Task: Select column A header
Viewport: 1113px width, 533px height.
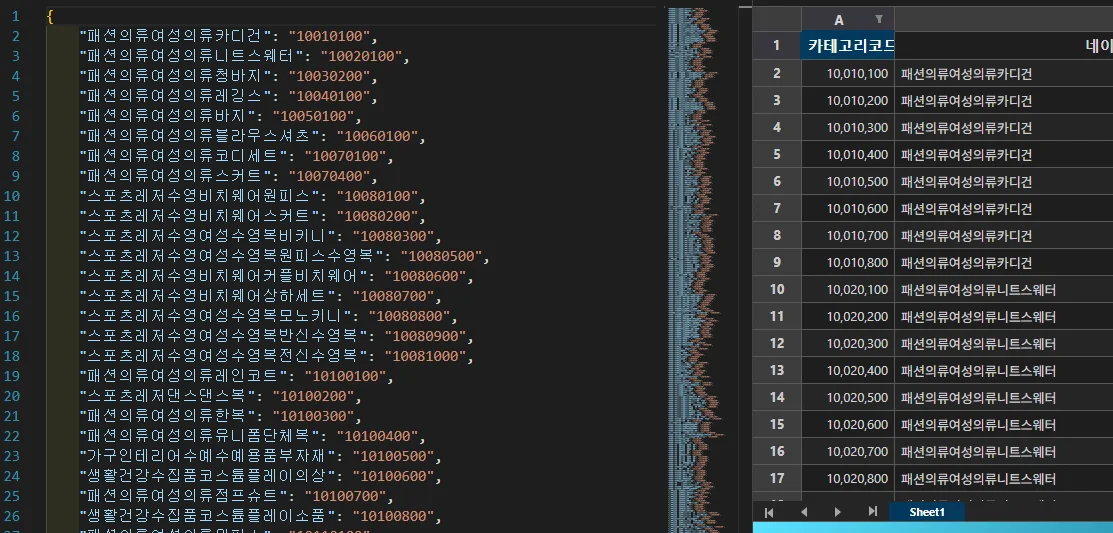Action: click(x=838, y=19)
